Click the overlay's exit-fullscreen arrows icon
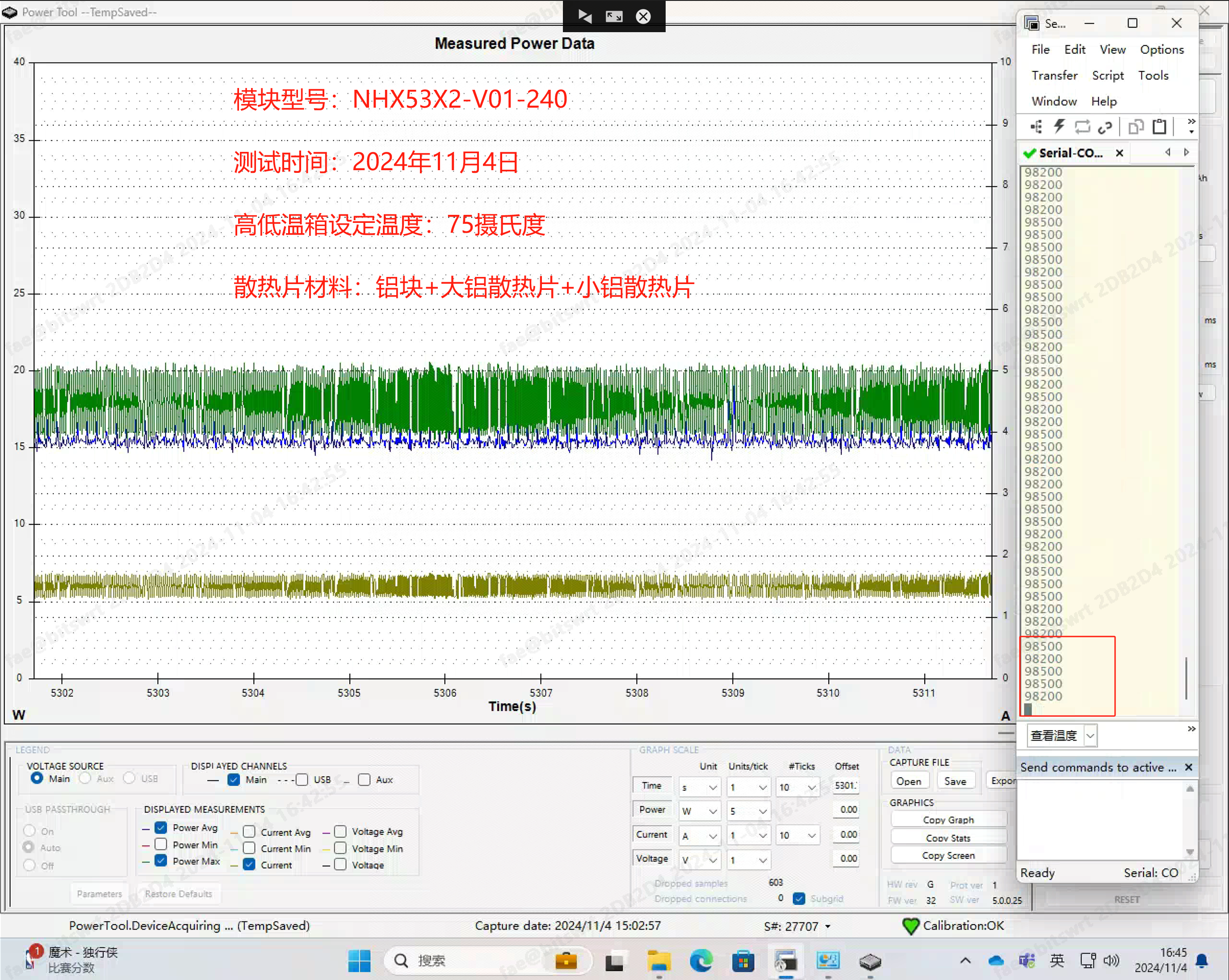Screen dimensions: 1229x980 pos(614,17)
